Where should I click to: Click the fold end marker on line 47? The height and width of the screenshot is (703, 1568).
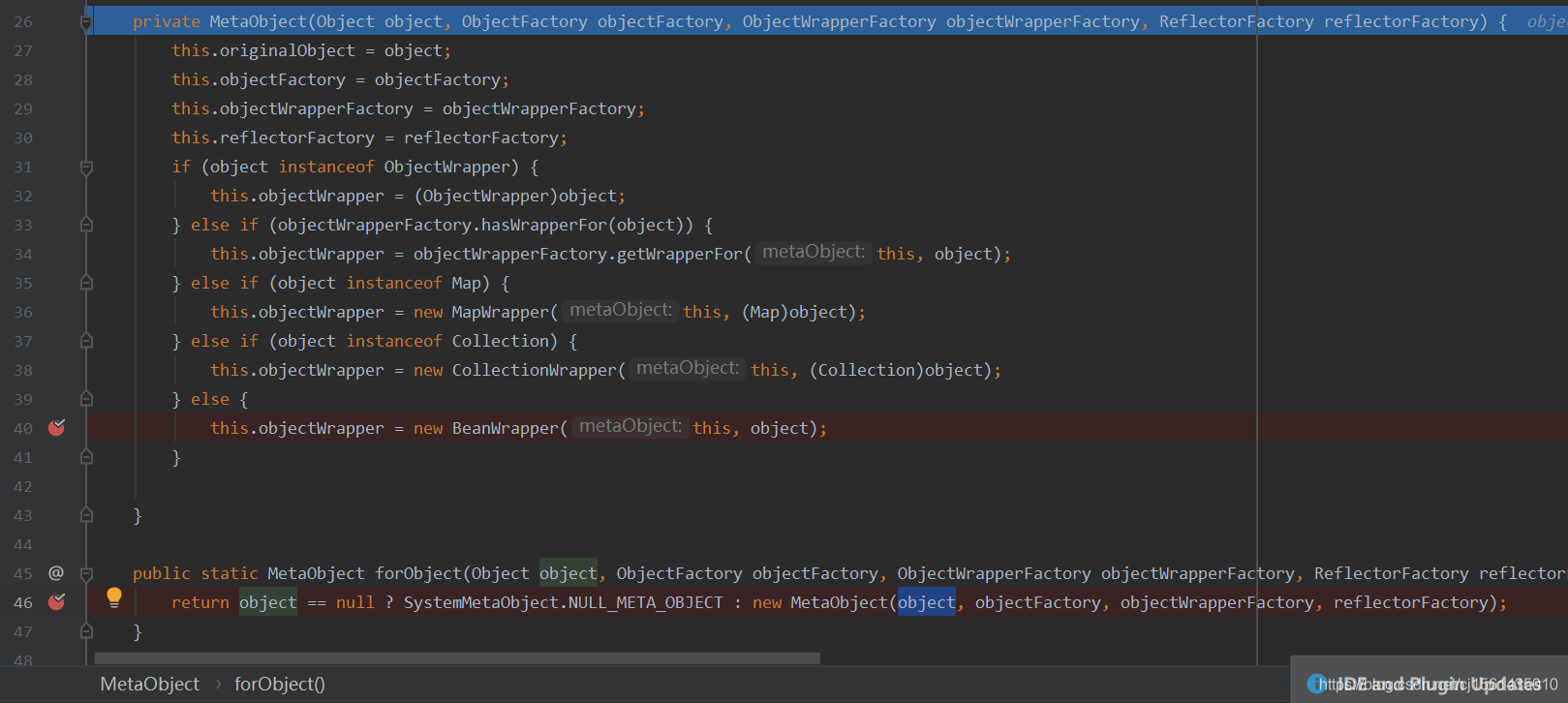point(86,631)
